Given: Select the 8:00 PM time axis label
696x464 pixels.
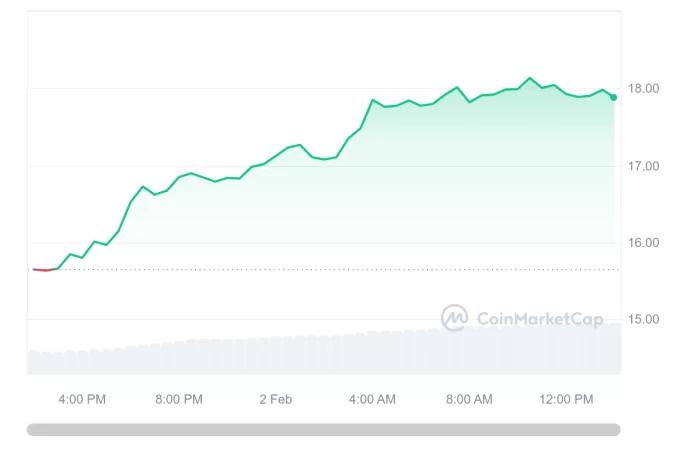Looking at the screenshot, I should [179, 399].
